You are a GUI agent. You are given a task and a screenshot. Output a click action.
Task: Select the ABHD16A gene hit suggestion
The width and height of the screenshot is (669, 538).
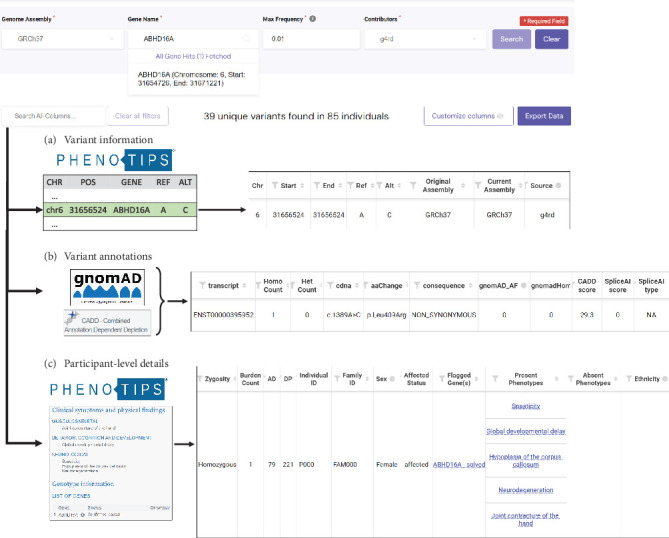point(192,79)
